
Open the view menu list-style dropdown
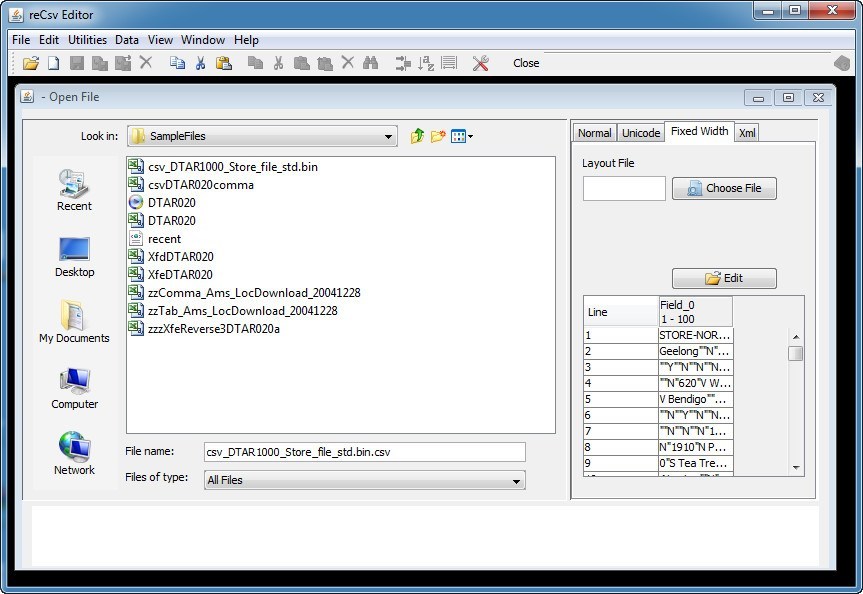pyautogui.click(x=462, y=136)
